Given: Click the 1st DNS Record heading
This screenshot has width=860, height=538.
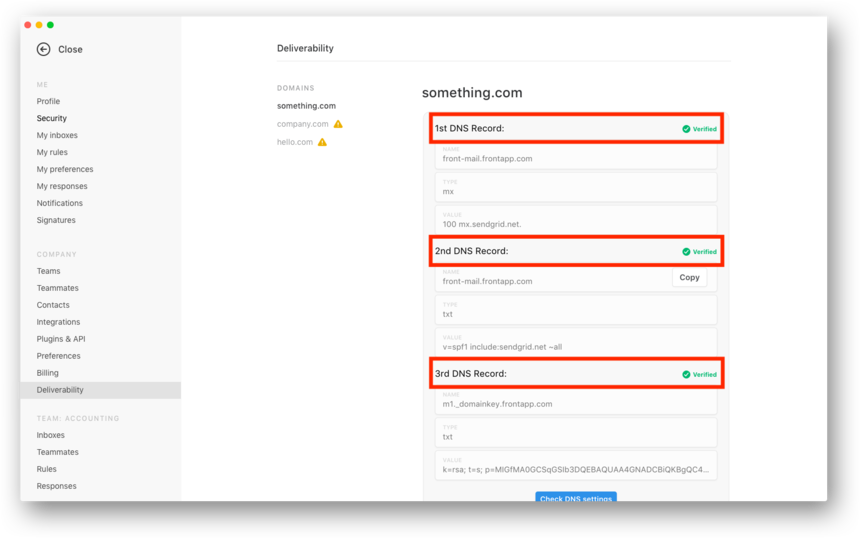Looking at the screenshot, I should (x=469, y=128).
